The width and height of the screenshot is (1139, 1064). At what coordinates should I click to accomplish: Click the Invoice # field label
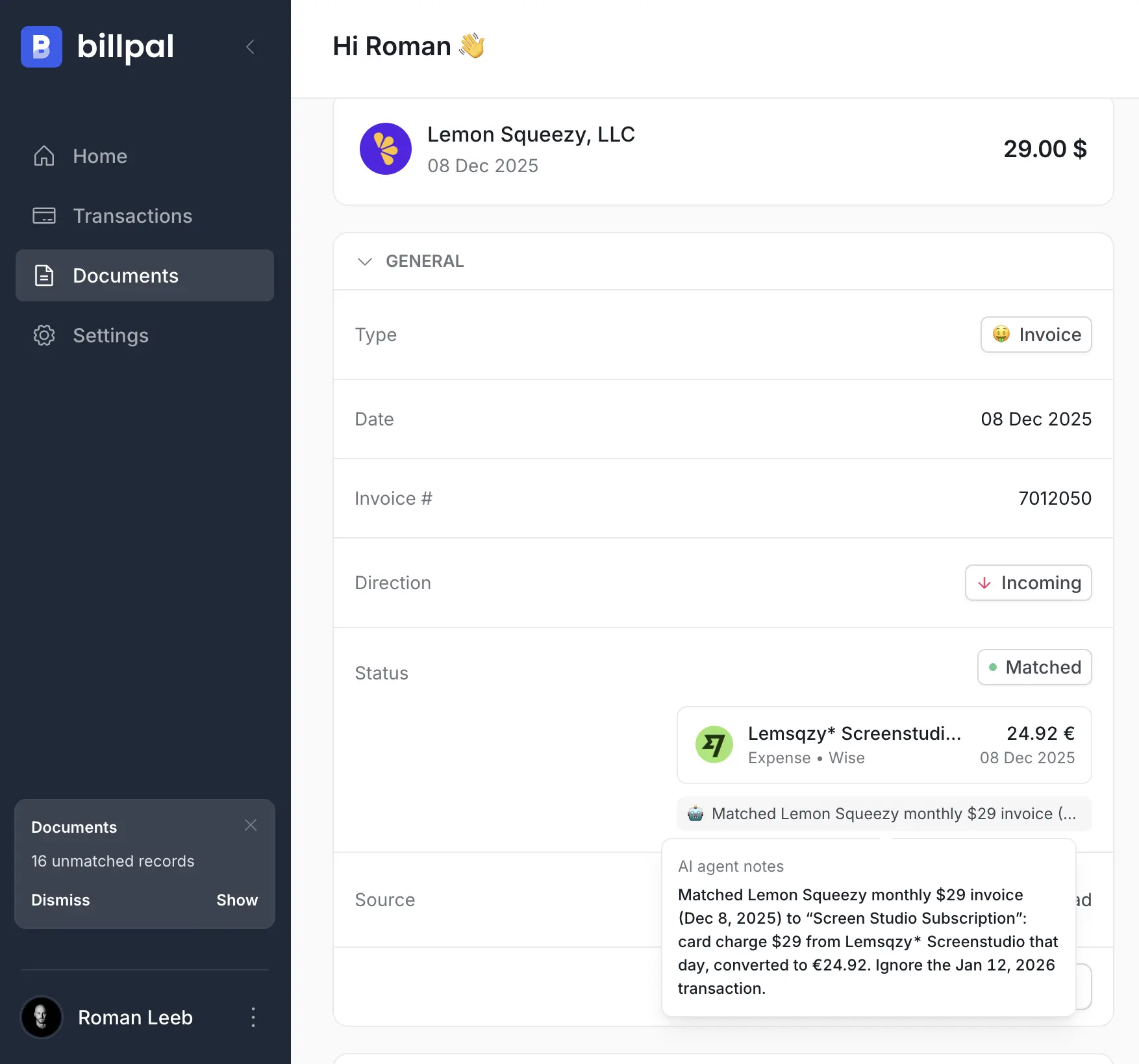[x=394, y=498]
